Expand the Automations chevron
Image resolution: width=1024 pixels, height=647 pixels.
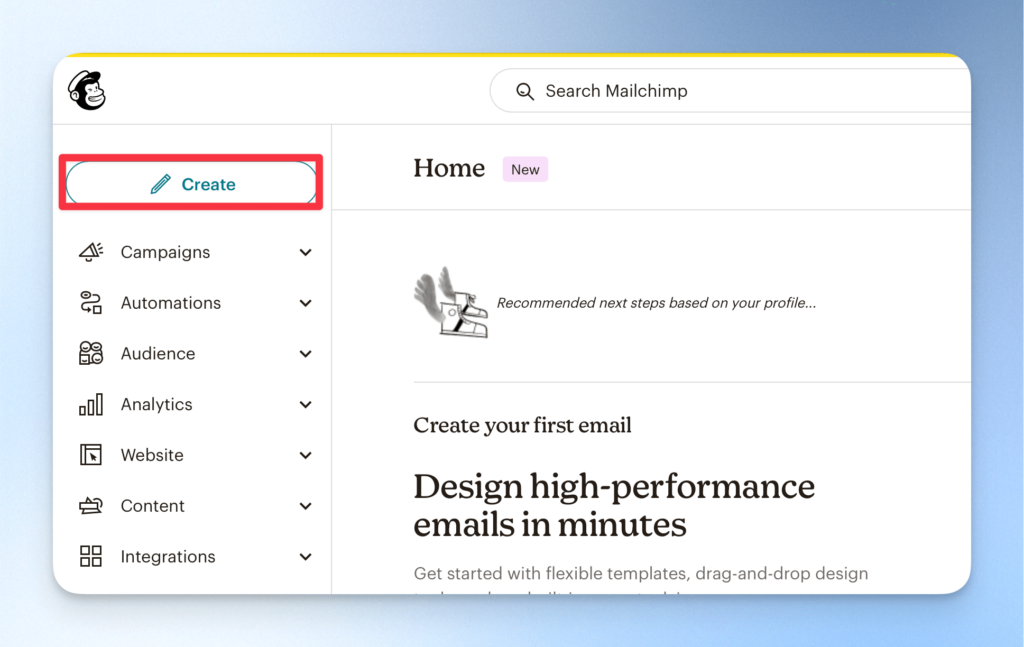(x=306, y=303)
